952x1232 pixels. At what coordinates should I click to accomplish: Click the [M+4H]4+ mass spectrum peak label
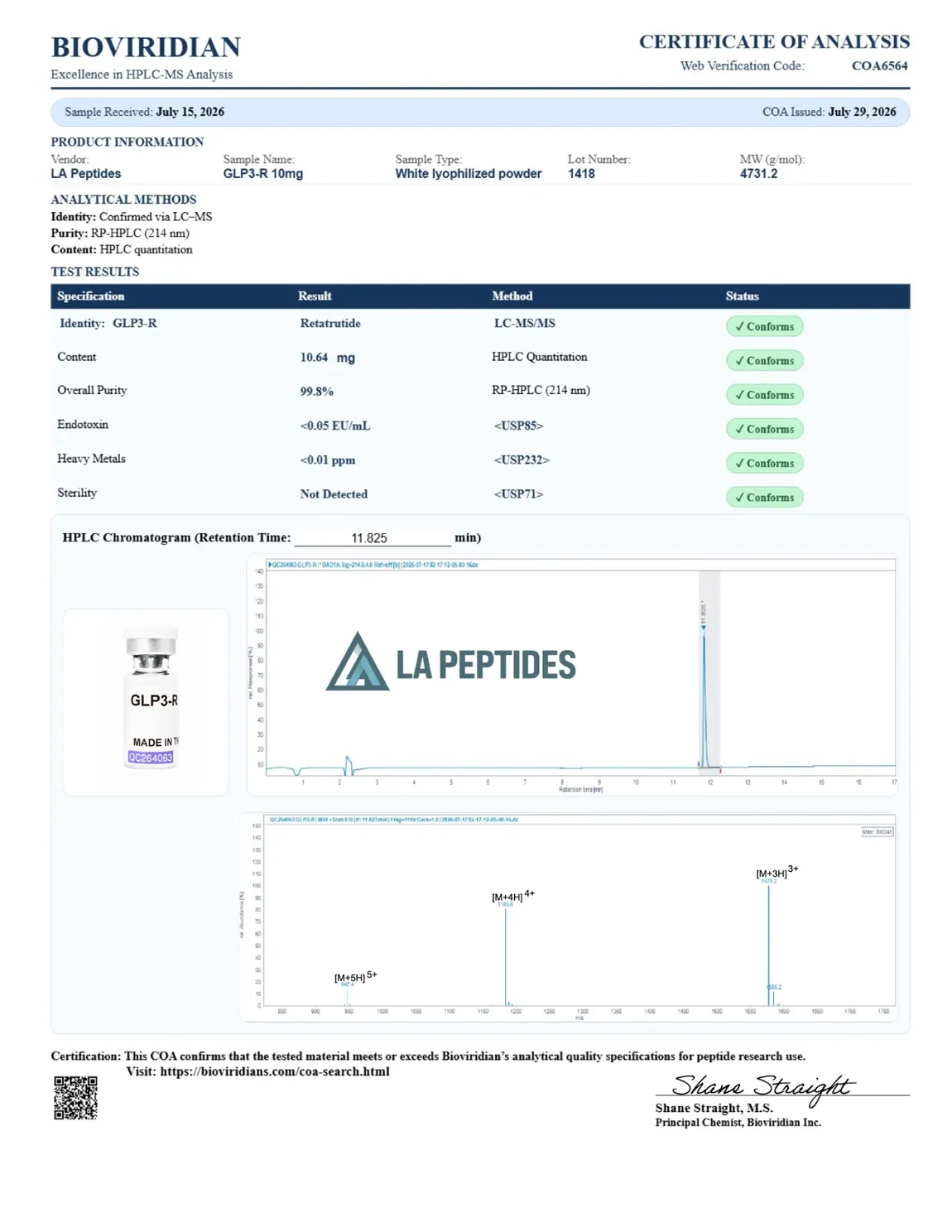513,896
